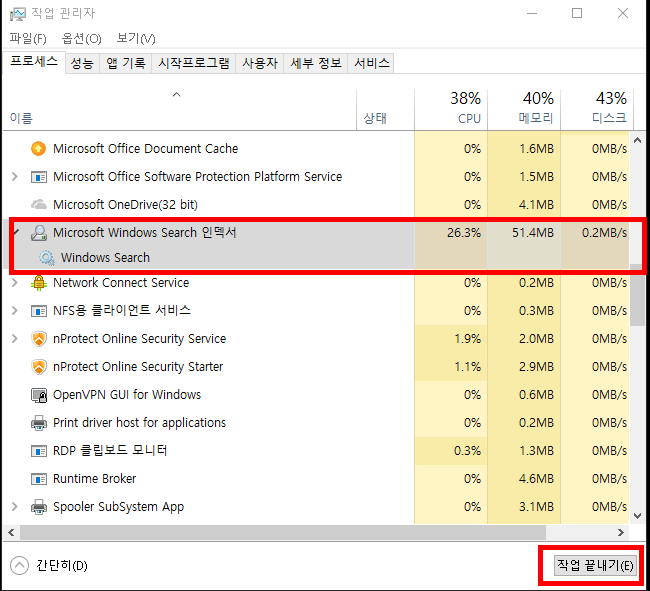This screenshot has height=591, width=650.
Task: Click the horizontal scrollbar right arrow
Action: [621, 533]
